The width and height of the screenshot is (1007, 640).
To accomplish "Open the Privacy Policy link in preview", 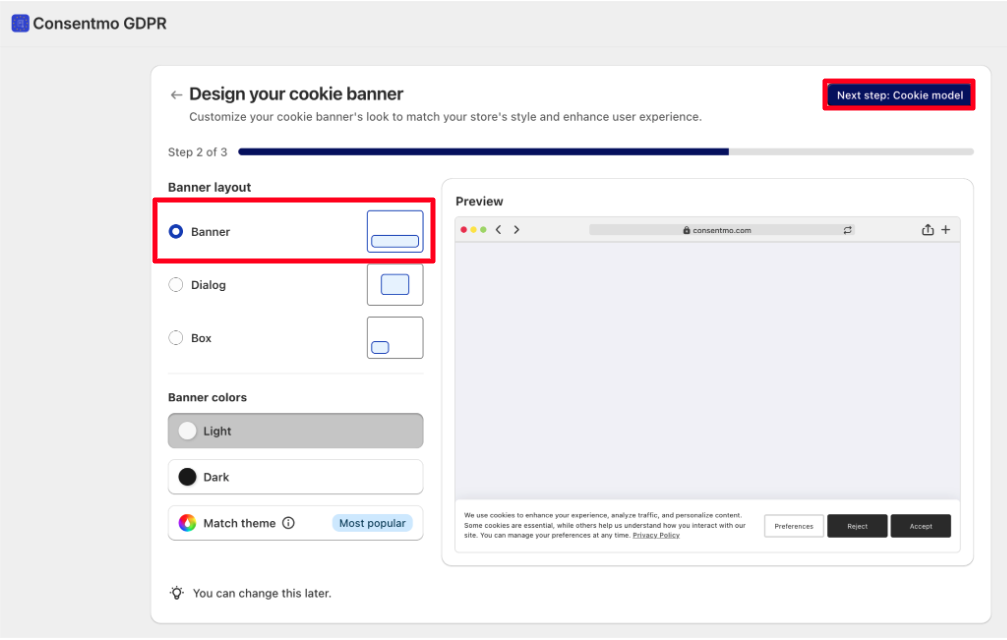I will (656, 535).
